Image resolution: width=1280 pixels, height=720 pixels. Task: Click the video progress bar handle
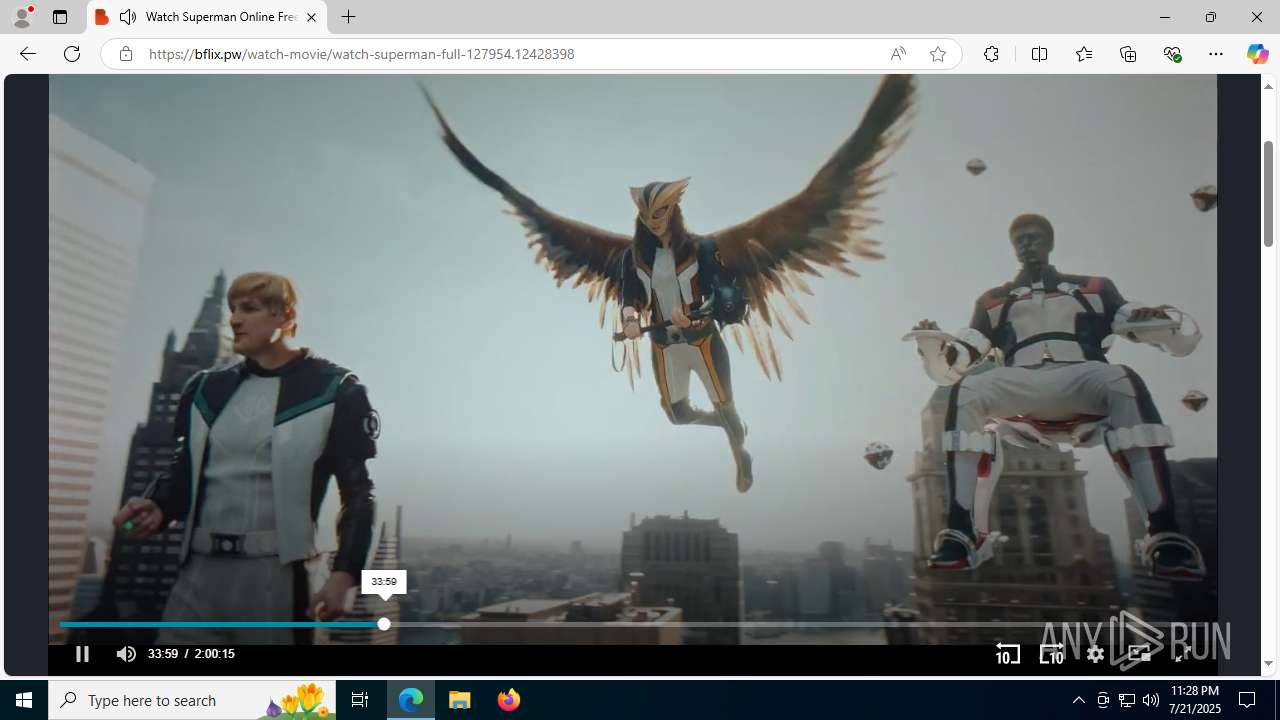(x=383, y=624)
